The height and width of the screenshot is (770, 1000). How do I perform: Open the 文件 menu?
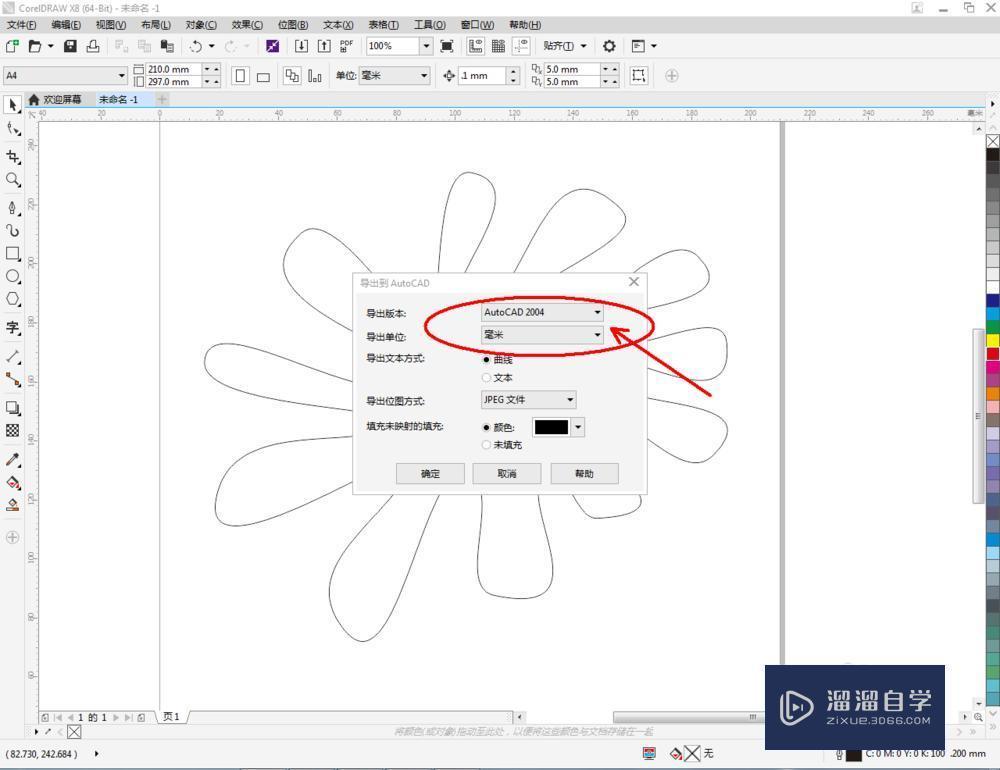[x=22, y=24]
